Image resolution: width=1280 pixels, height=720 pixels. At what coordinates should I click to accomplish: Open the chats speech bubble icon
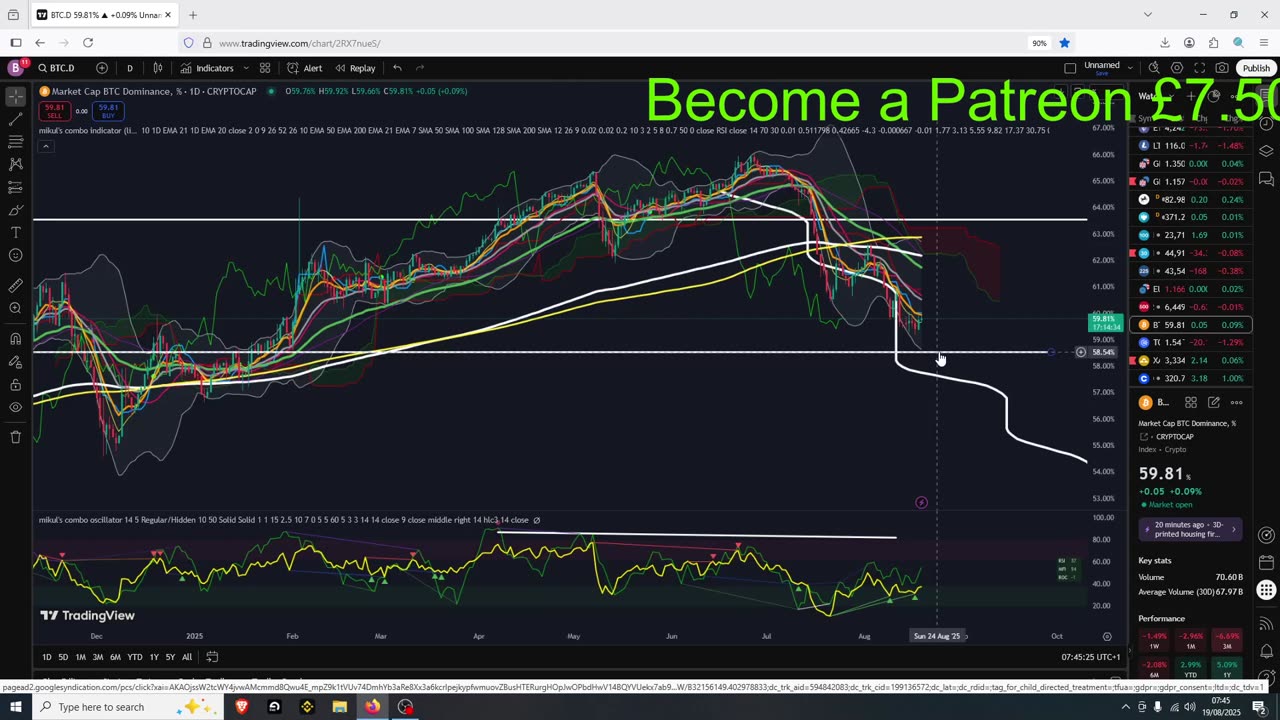pyautogui.click(x=1266, y=179)
